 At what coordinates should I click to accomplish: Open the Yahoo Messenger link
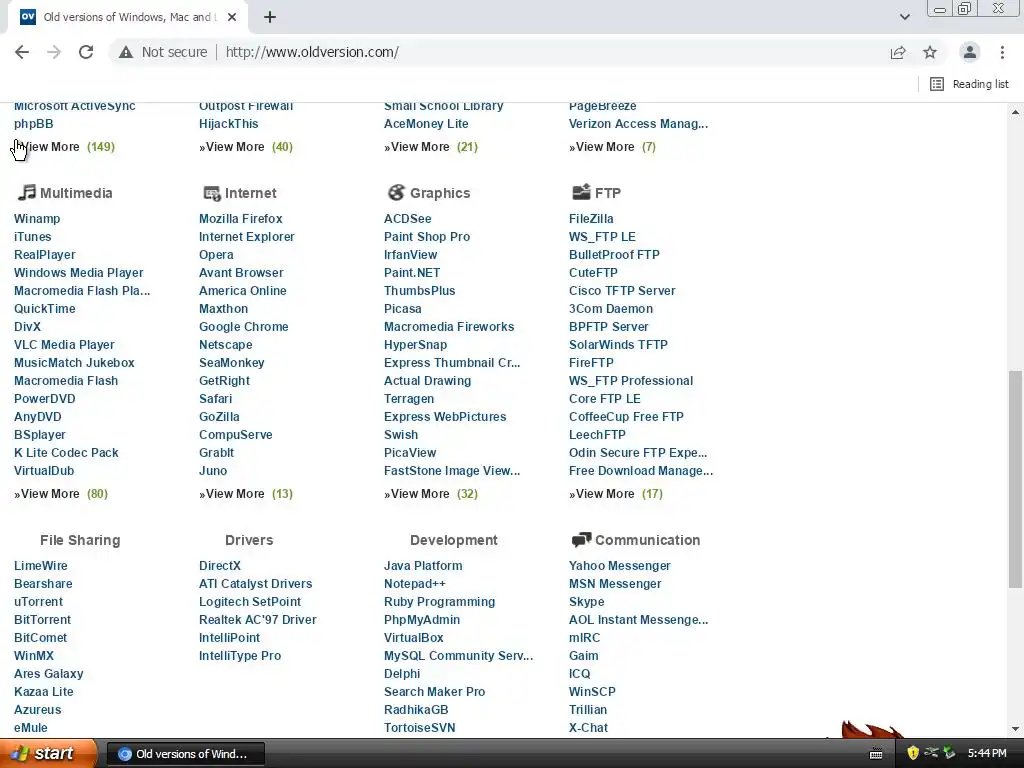pyautogui.click(x=620, y=566)
